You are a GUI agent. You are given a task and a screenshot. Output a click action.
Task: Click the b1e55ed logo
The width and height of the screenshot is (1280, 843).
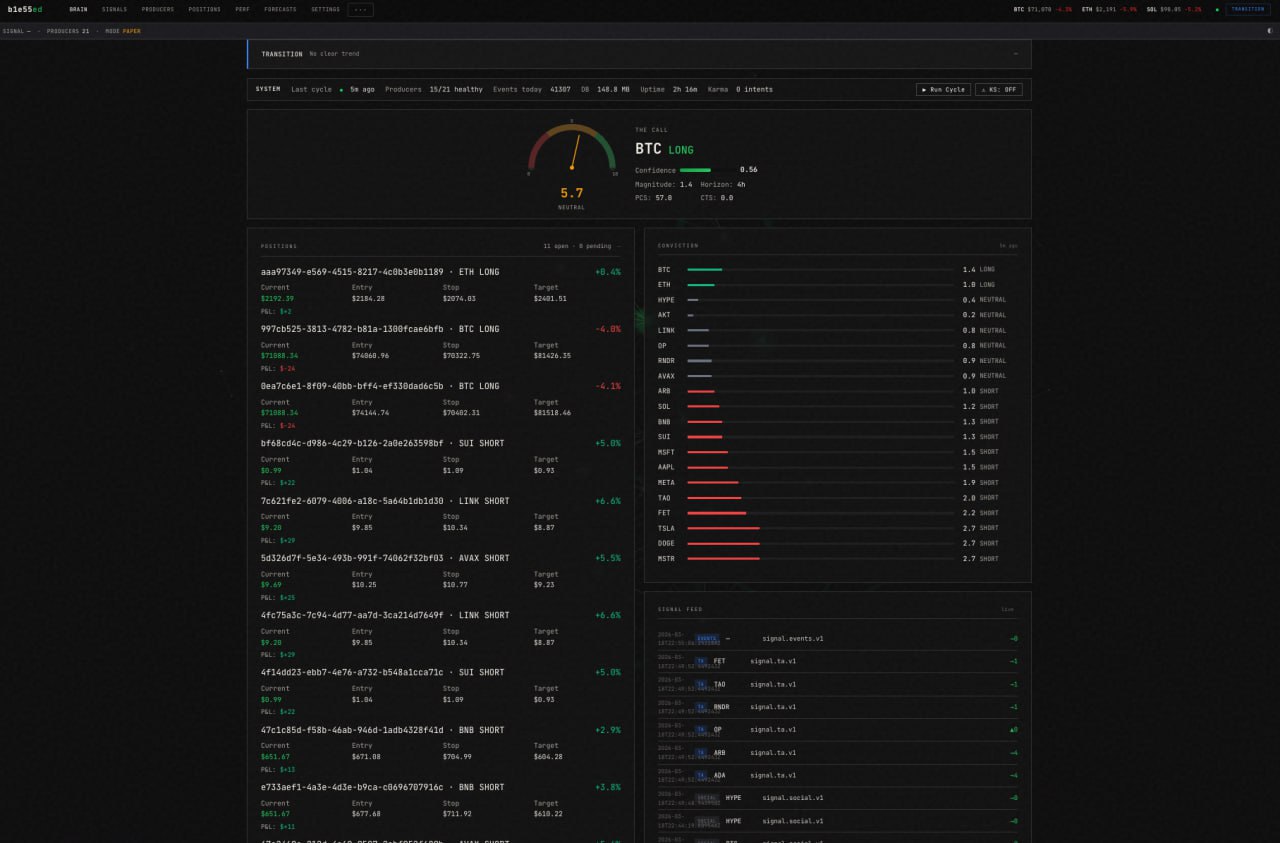[25, 9]
